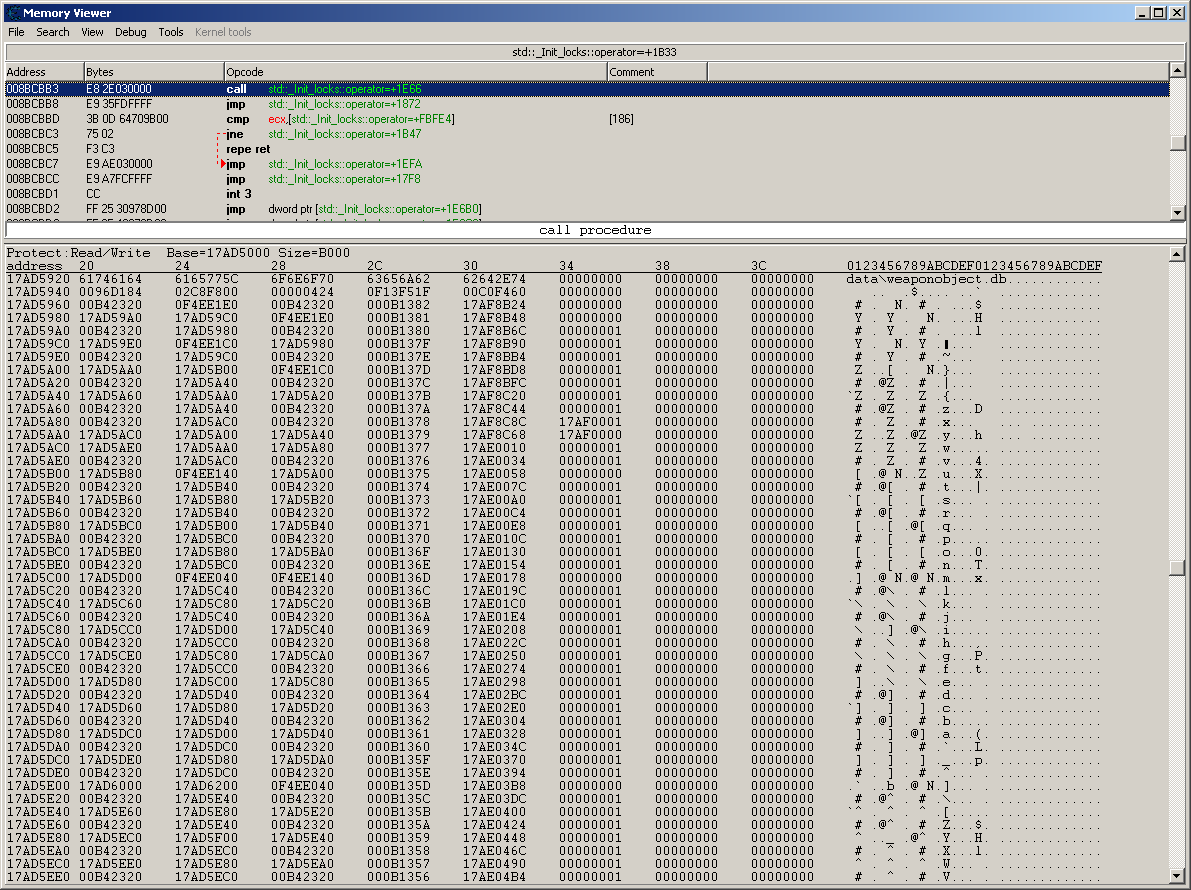Open the File menu
The image size is (1191, 890).
[x=16, y=32]
